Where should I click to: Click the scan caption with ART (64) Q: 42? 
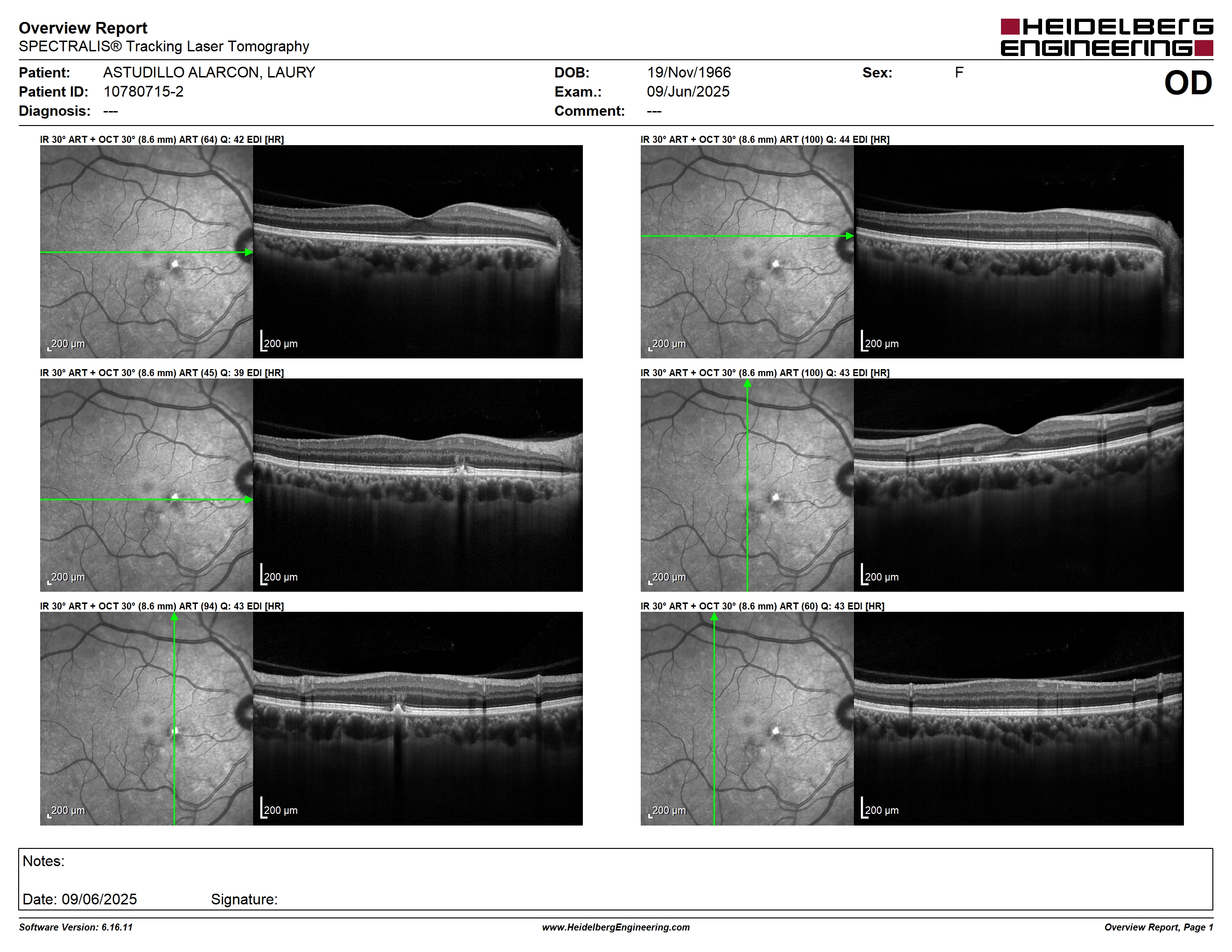[162, 140]
